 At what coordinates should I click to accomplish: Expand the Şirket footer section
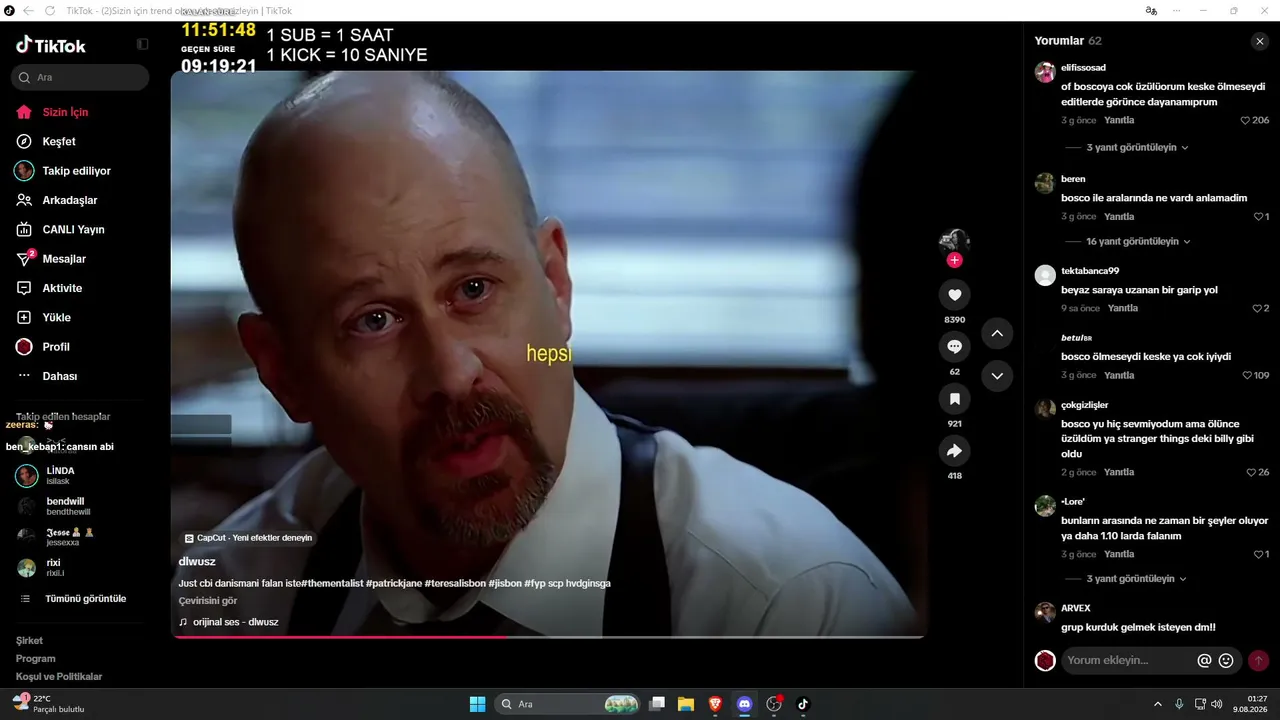point(29,640)
